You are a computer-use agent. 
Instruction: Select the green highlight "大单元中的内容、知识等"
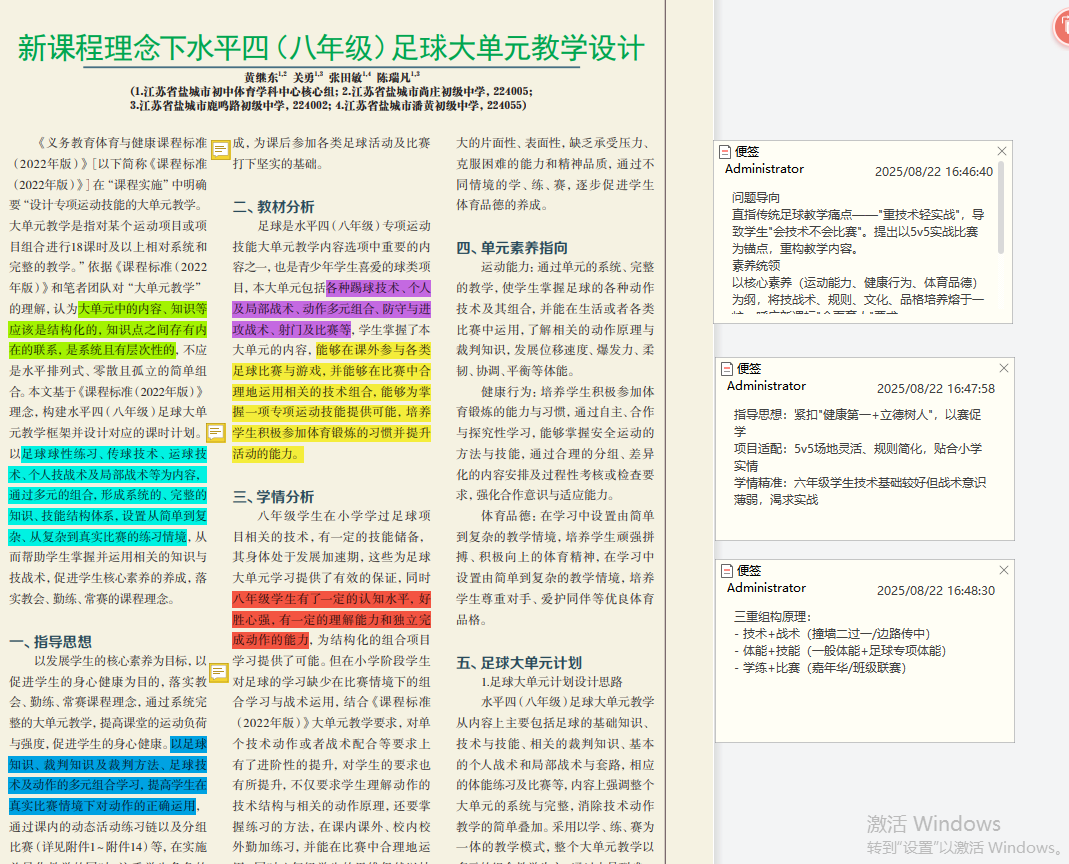[142, 308]
